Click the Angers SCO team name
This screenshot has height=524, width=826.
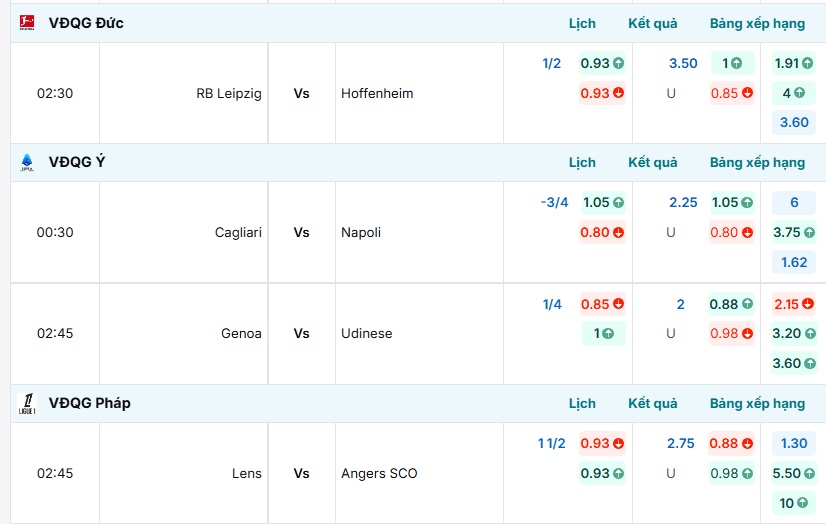pyautogui.click(x=379, y=473)
